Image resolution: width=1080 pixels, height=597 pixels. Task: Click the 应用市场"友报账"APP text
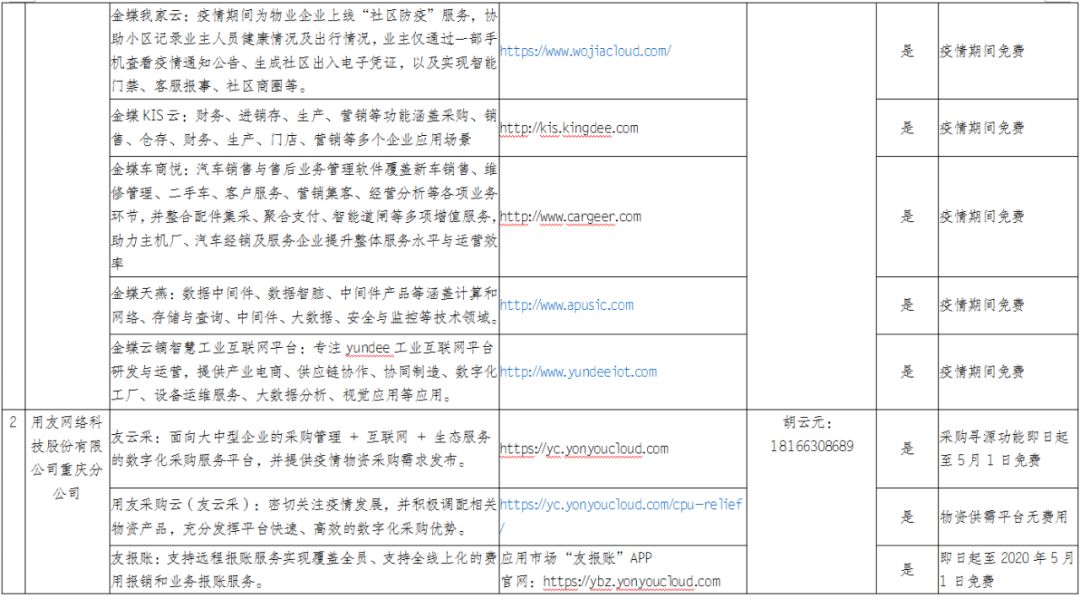[579, 556]
